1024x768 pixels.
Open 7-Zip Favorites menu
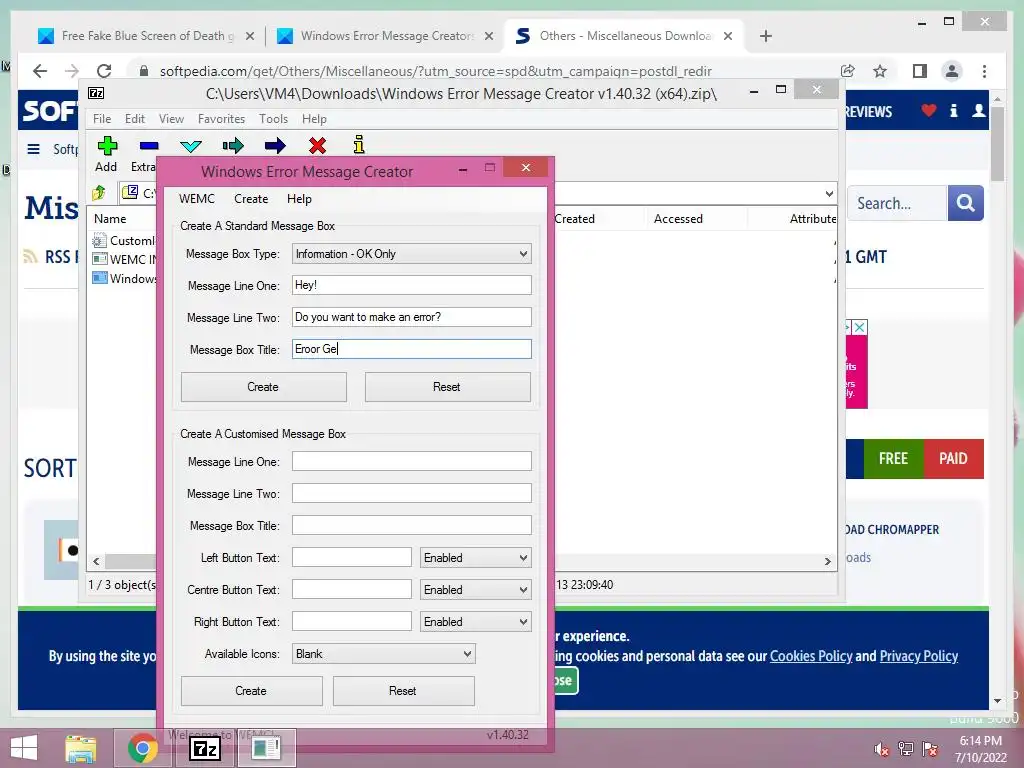tap(221, 119)
